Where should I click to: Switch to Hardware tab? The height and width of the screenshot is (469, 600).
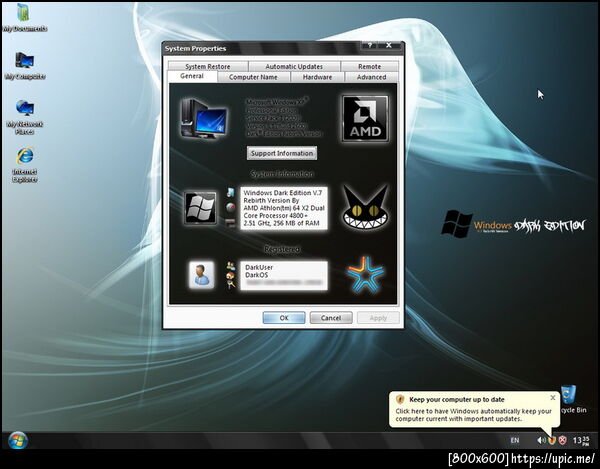tap(317, 77)
